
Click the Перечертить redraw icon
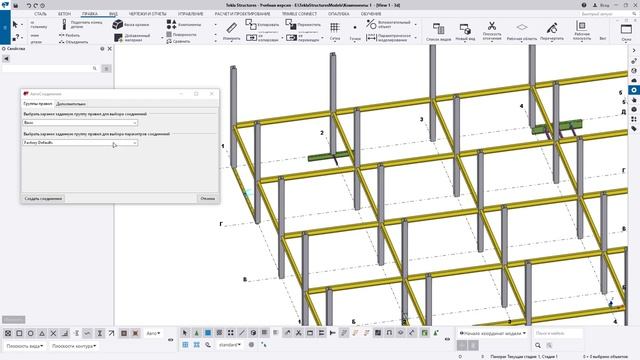click(x=552, y=28)
